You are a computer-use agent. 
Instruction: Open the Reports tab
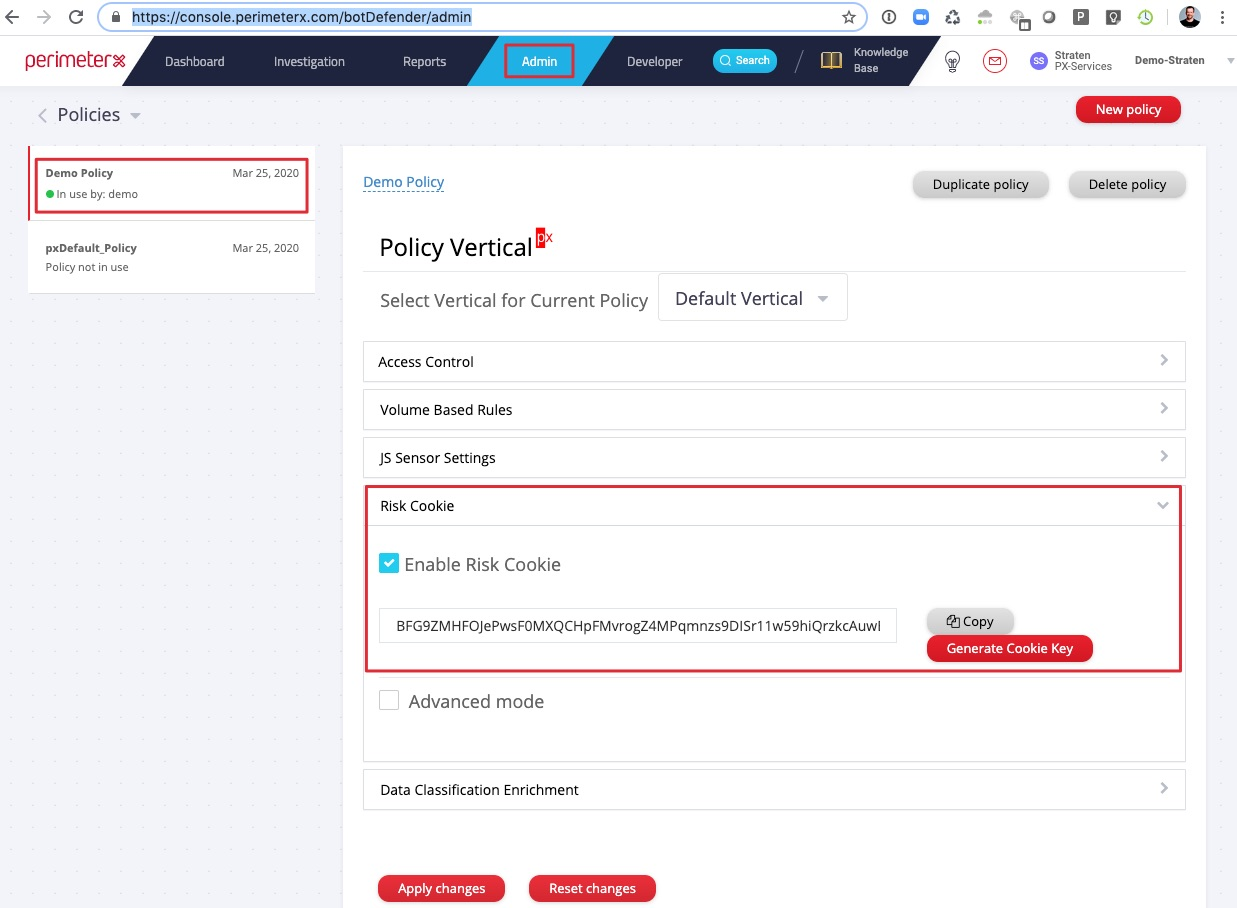(x=424, y=62)
